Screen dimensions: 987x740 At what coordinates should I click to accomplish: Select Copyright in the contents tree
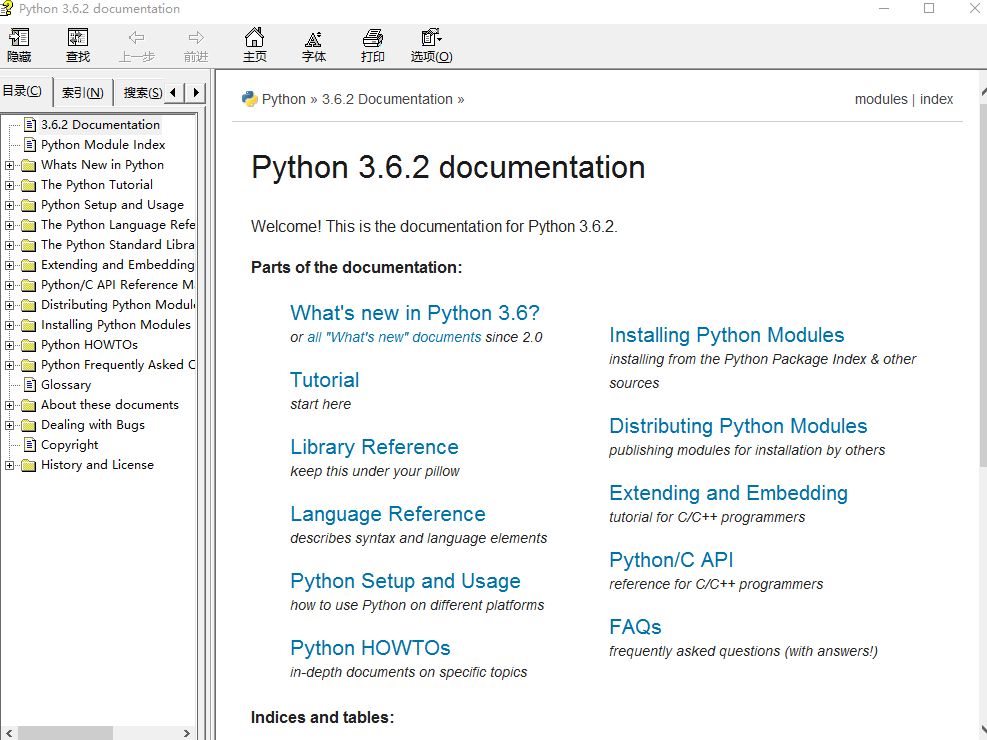pos(69,445)
